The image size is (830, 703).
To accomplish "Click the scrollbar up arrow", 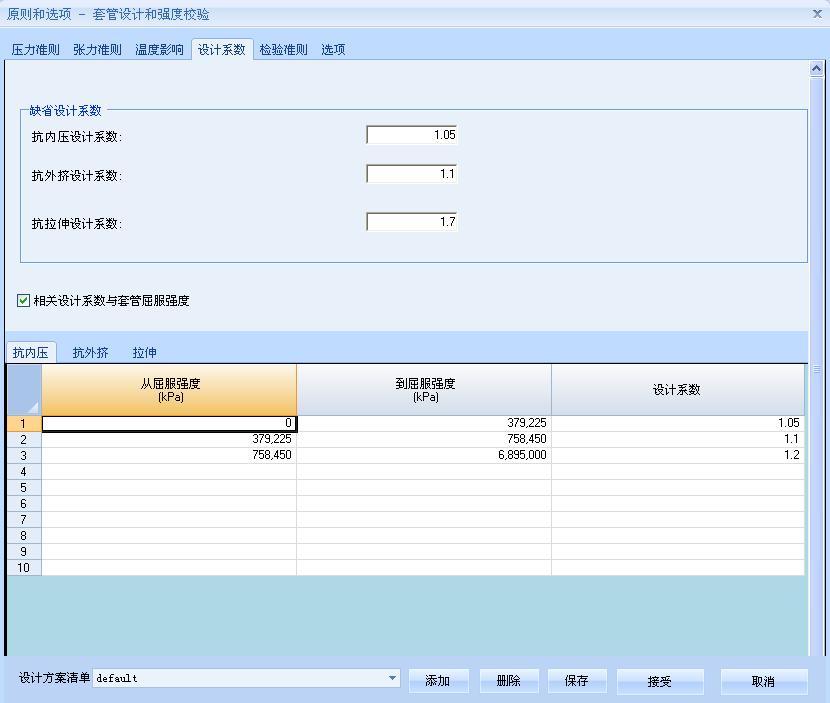I will click(x=816, y=69).
